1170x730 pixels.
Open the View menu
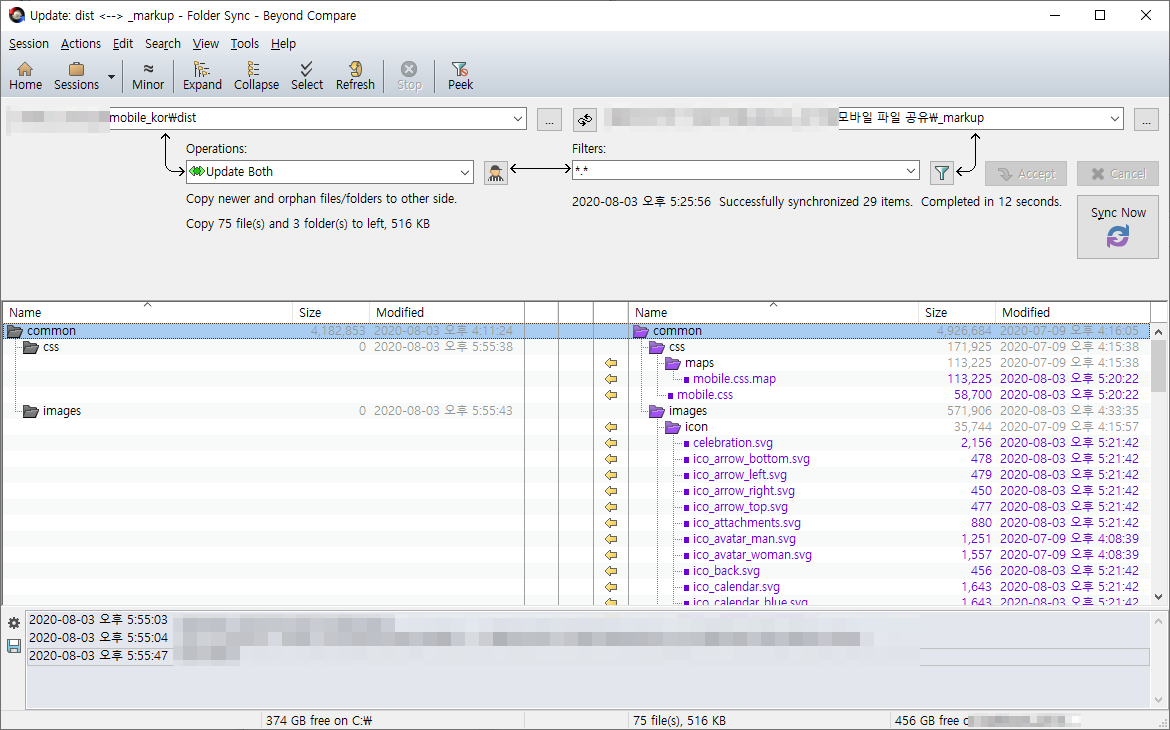point(205,43)
